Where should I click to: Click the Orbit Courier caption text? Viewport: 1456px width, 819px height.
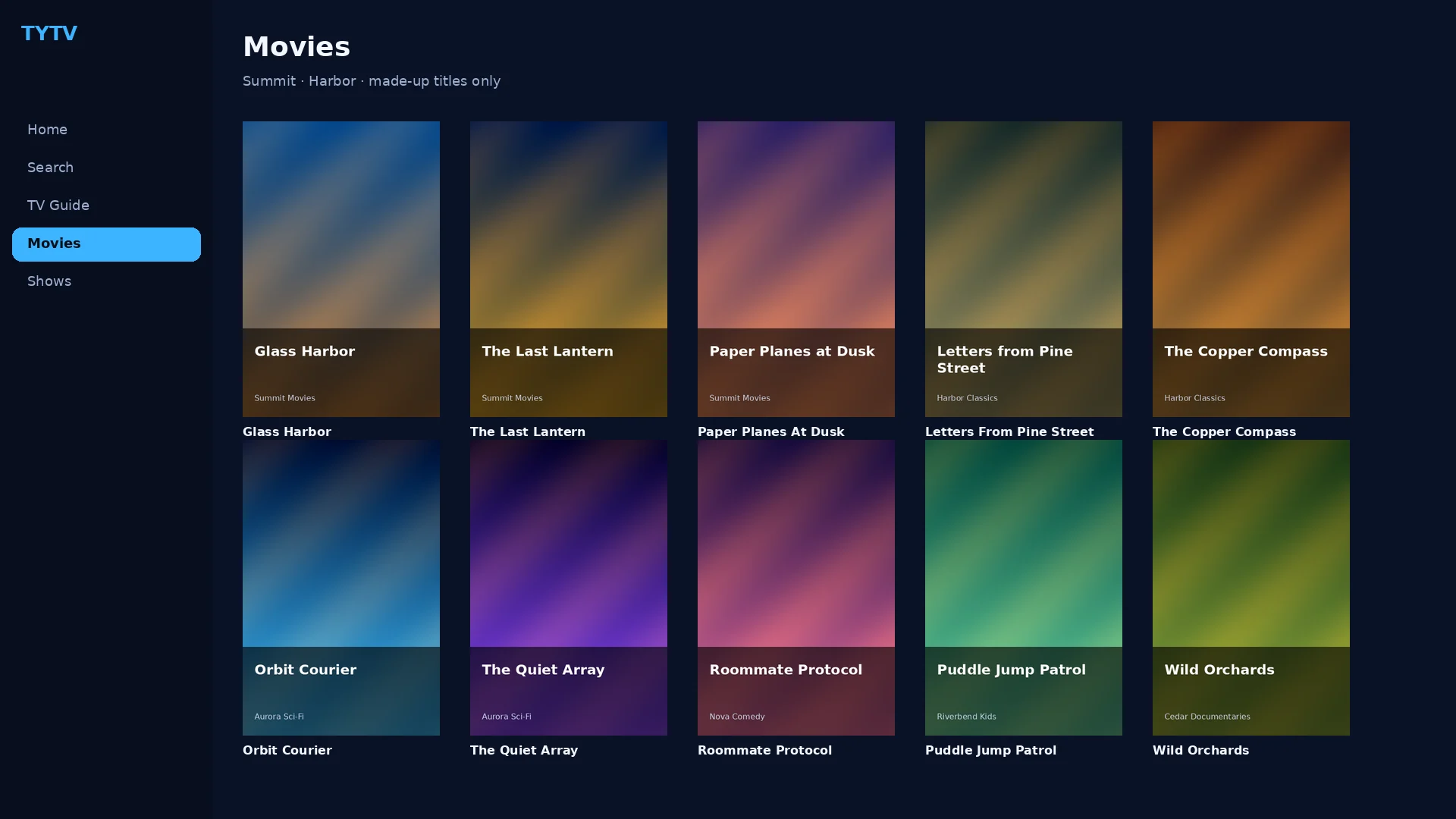click(x=287, y=750)
